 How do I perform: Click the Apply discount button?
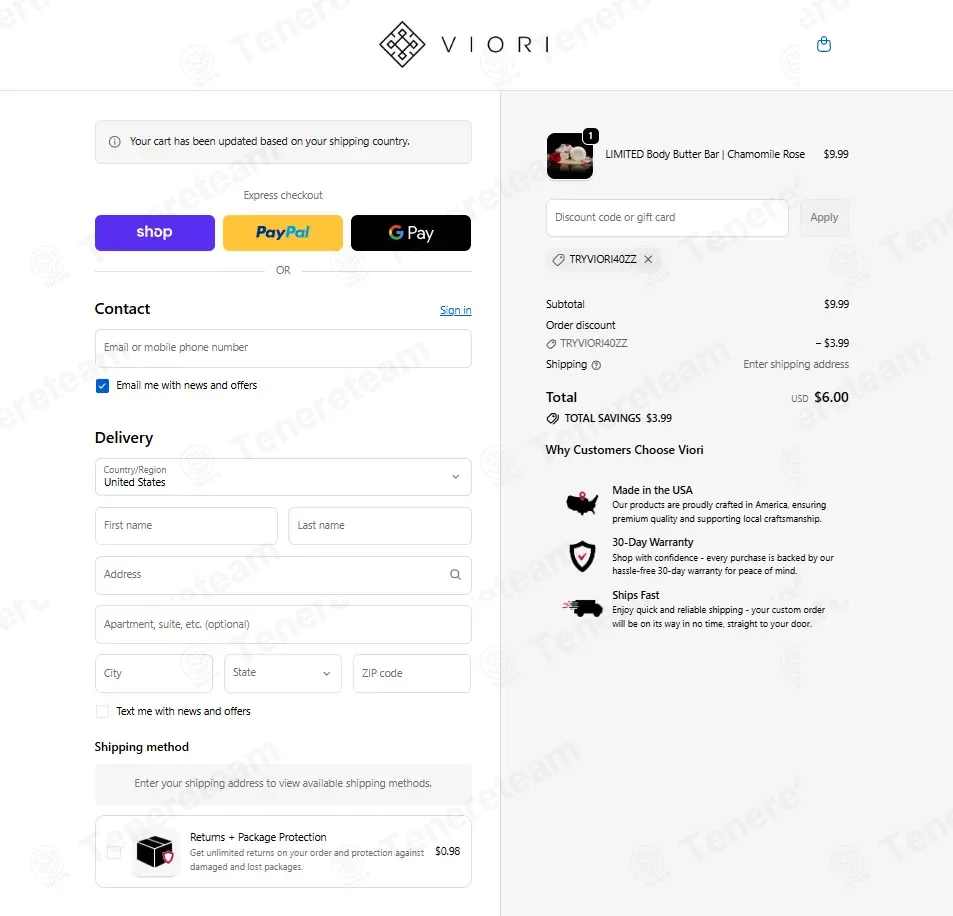point(824,218)
